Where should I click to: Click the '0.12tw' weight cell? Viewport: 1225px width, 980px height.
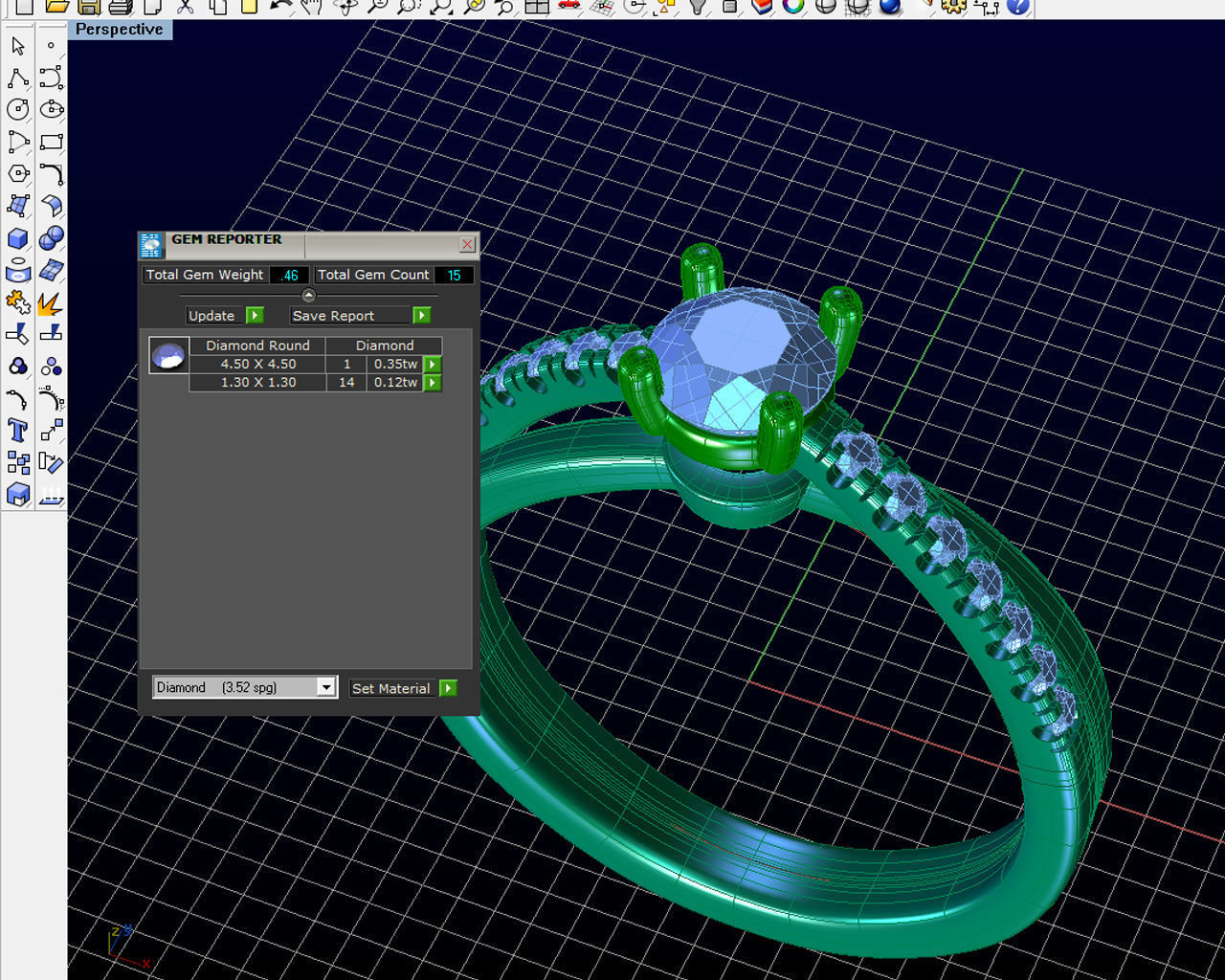click(395, 383)
